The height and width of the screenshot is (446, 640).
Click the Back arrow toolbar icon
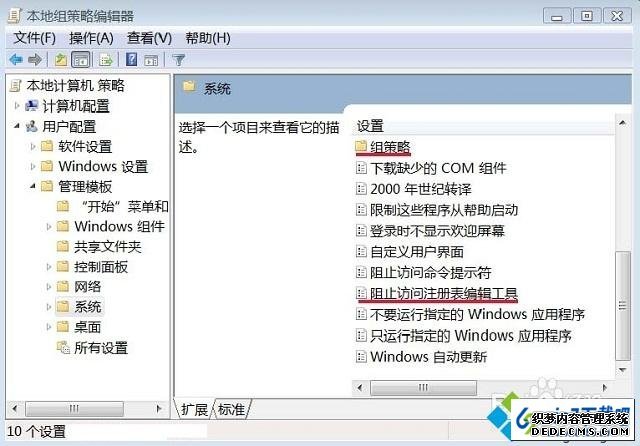(x=16, y=60)
